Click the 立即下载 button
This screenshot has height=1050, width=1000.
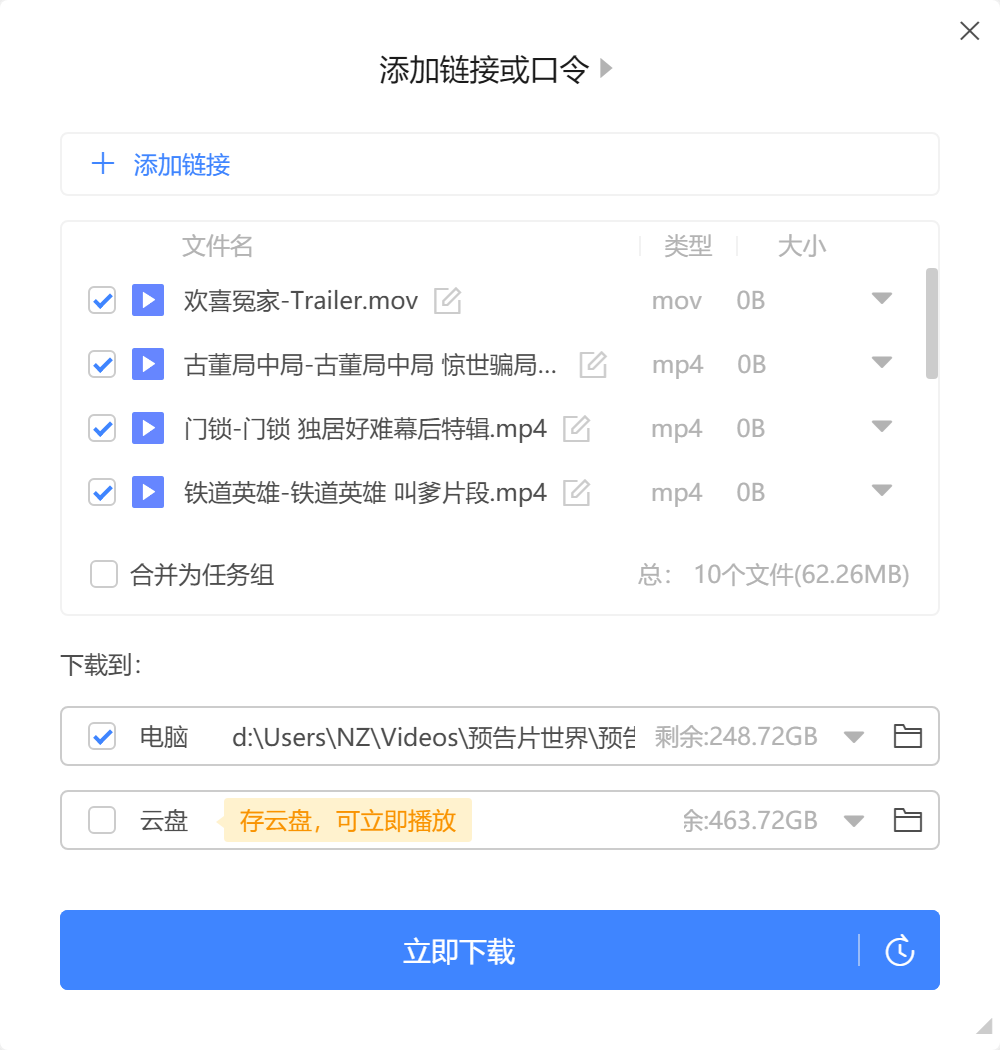[459, 950]
